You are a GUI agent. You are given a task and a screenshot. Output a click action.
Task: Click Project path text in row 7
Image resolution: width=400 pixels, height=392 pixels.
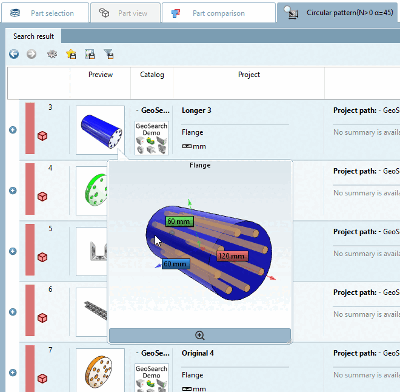[366, 353]
